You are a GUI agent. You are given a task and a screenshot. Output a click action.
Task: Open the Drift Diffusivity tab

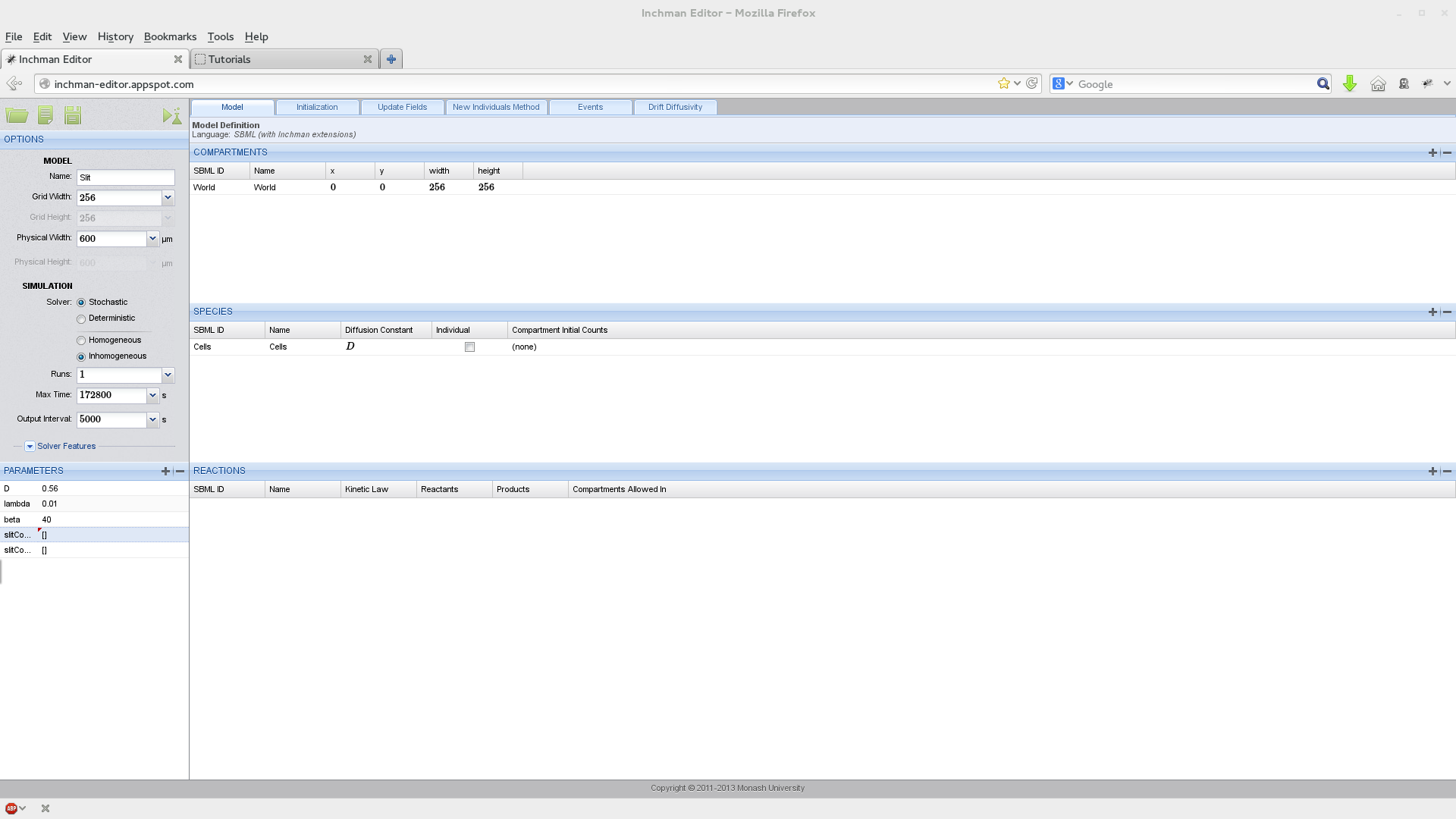coord(675,107)
